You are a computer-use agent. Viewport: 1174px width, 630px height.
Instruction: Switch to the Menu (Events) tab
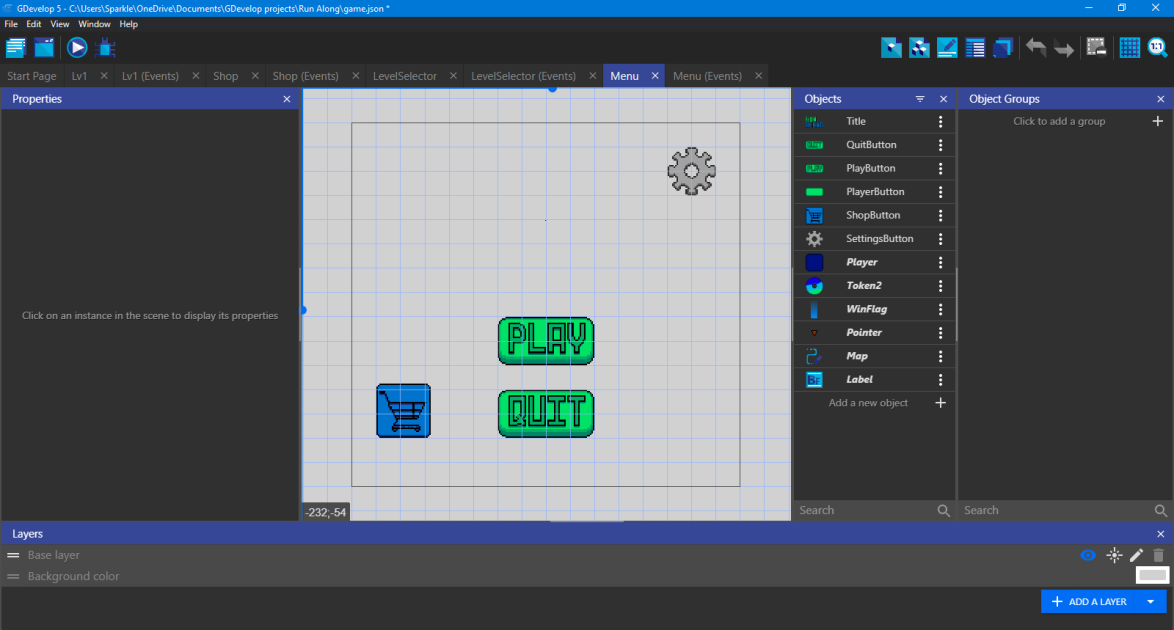708,76
